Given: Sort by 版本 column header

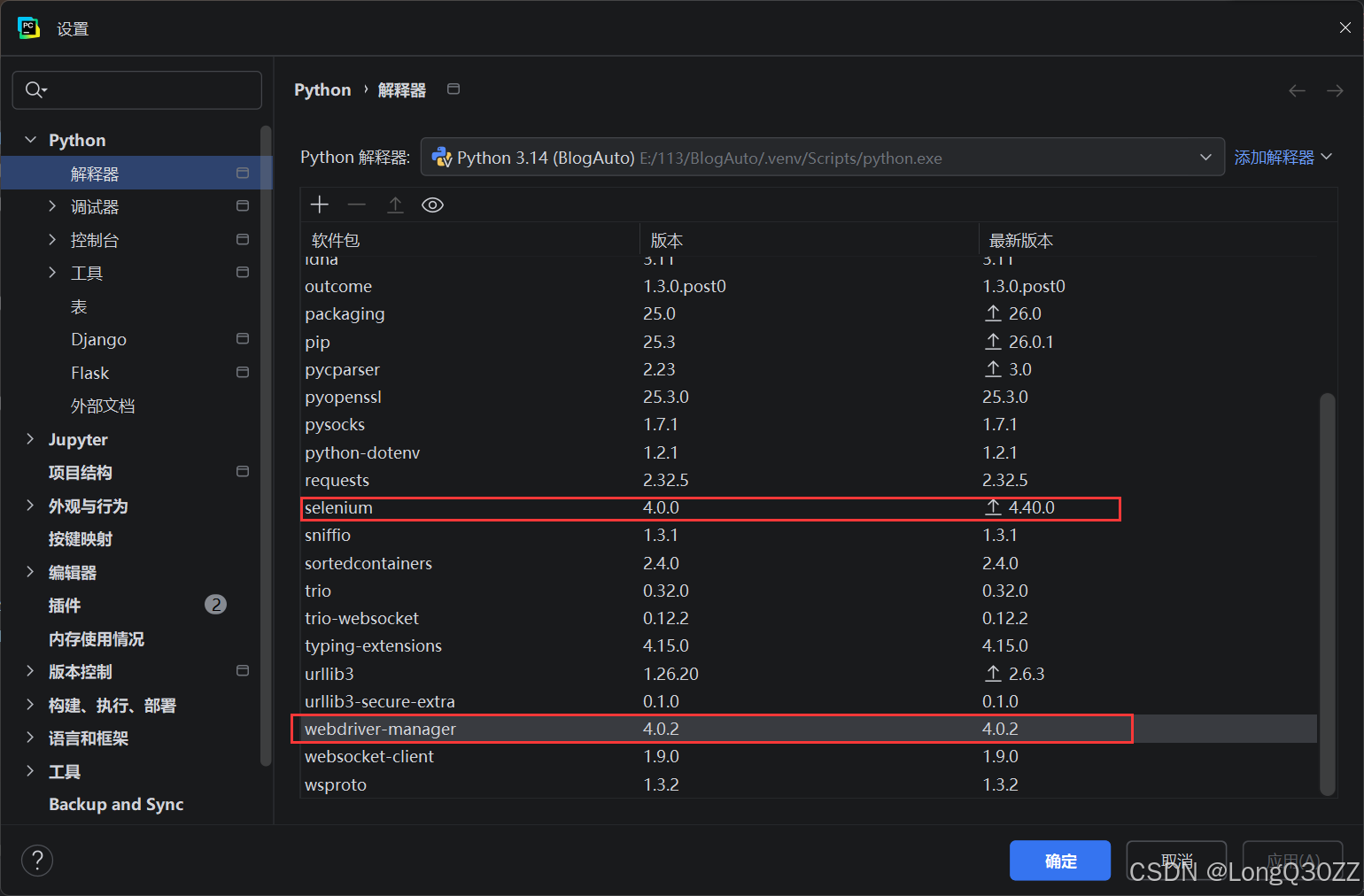Looking at the screenshot, I should pyautogui.click(x=809, y=240).
